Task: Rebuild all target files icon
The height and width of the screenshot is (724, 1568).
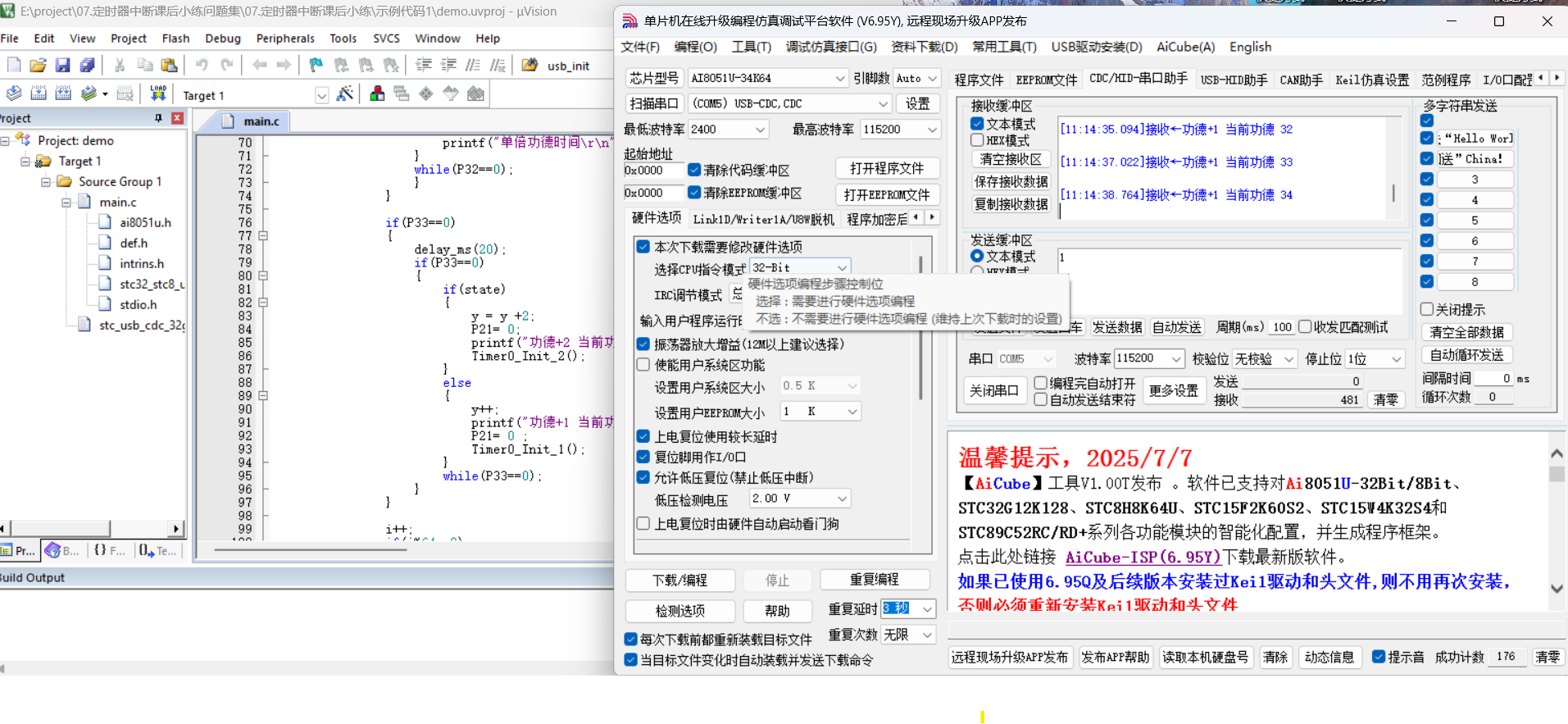Action: pyautogui.click(x=63, y=93)
